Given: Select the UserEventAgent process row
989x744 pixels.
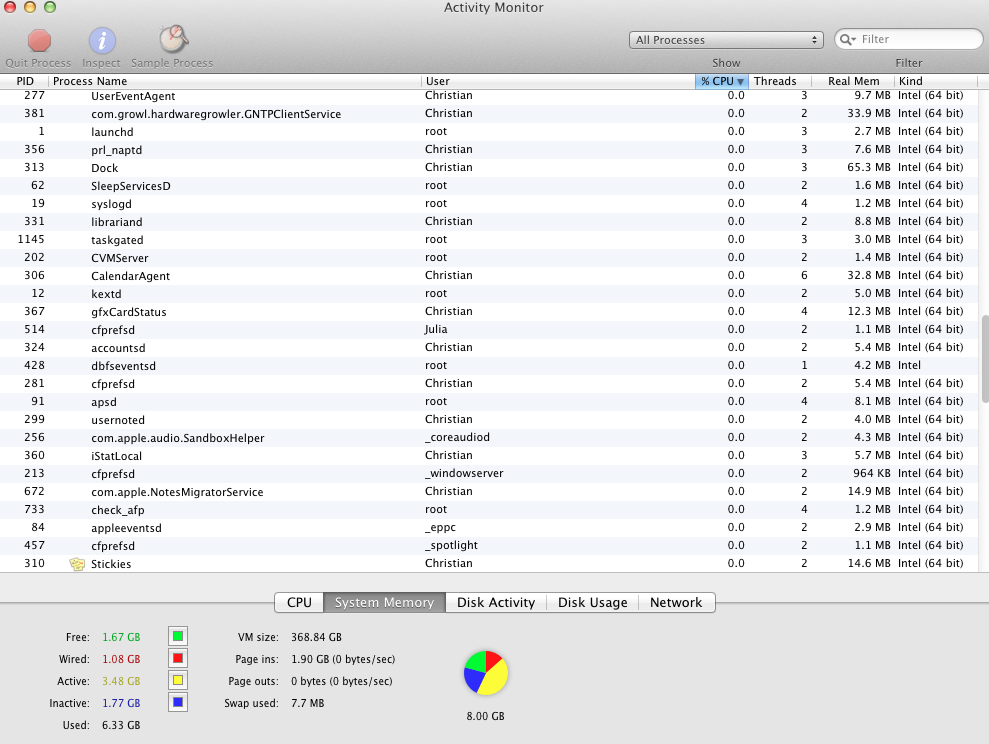Looking at the screenshot, I should pos(489,96).
